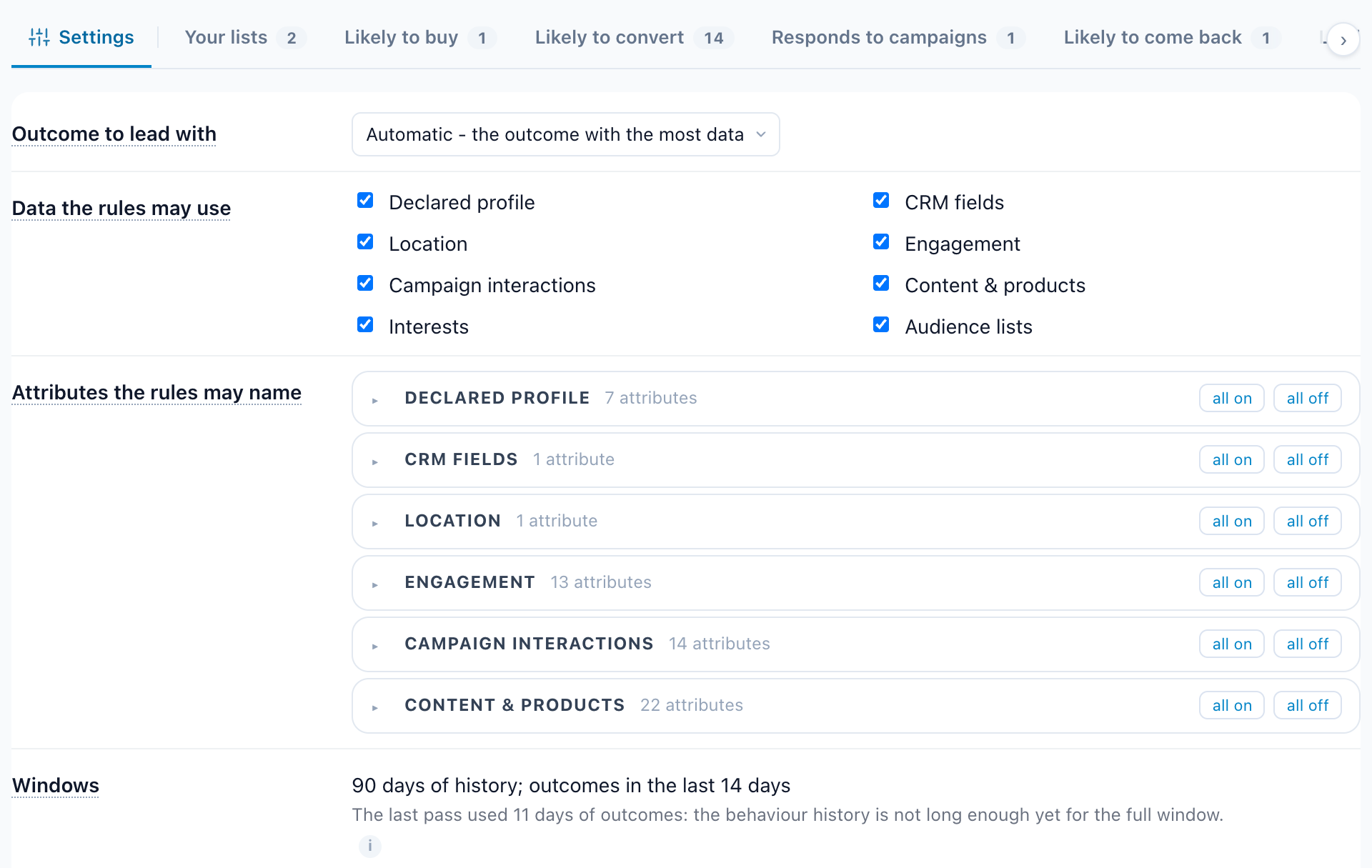Click all off for Campaign Interactions
This screenshot has width=1372, height=868.
pos(1308,644)
